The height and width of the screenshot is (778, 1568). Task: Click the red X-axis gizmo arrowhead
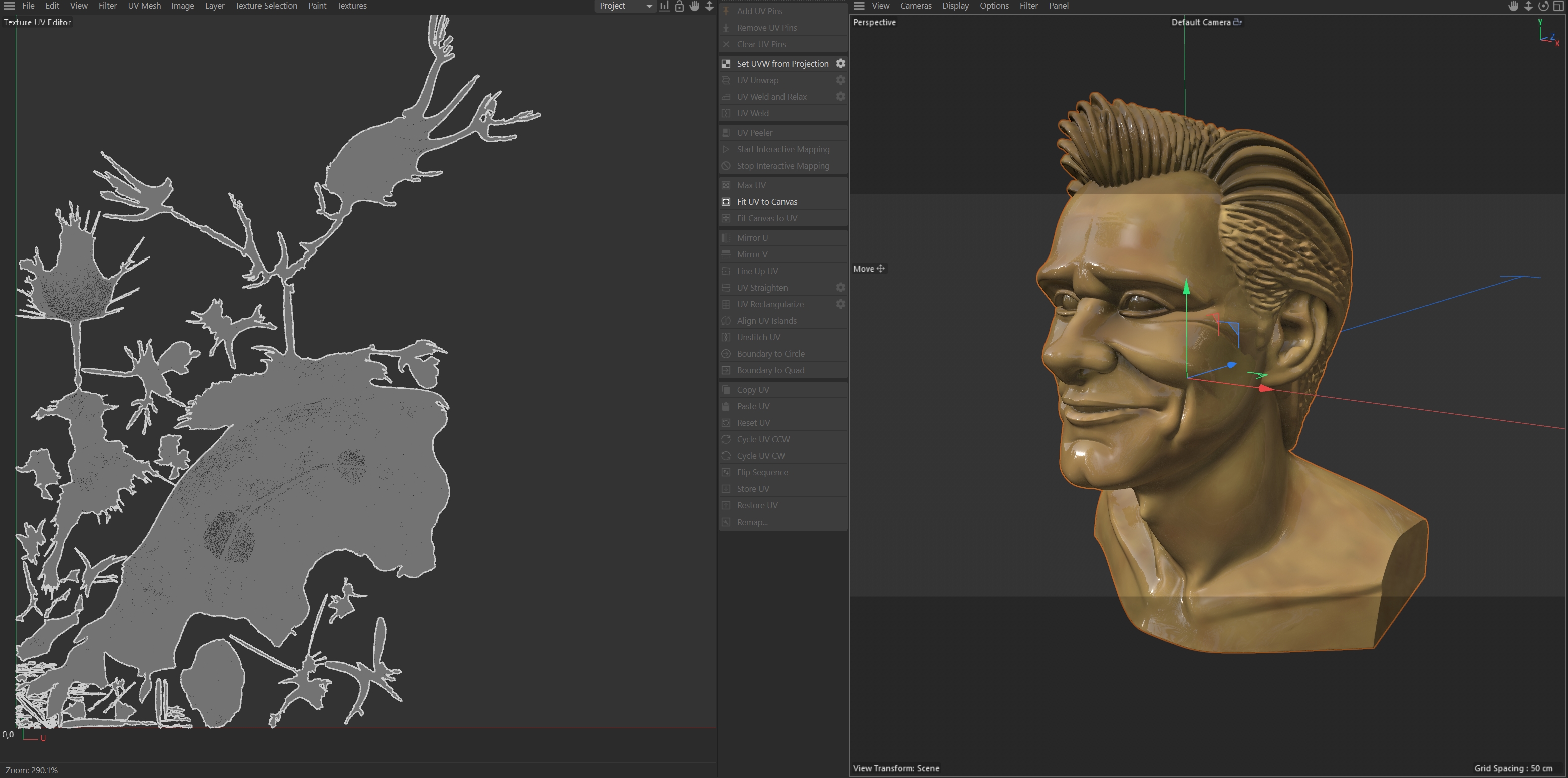1265,388
